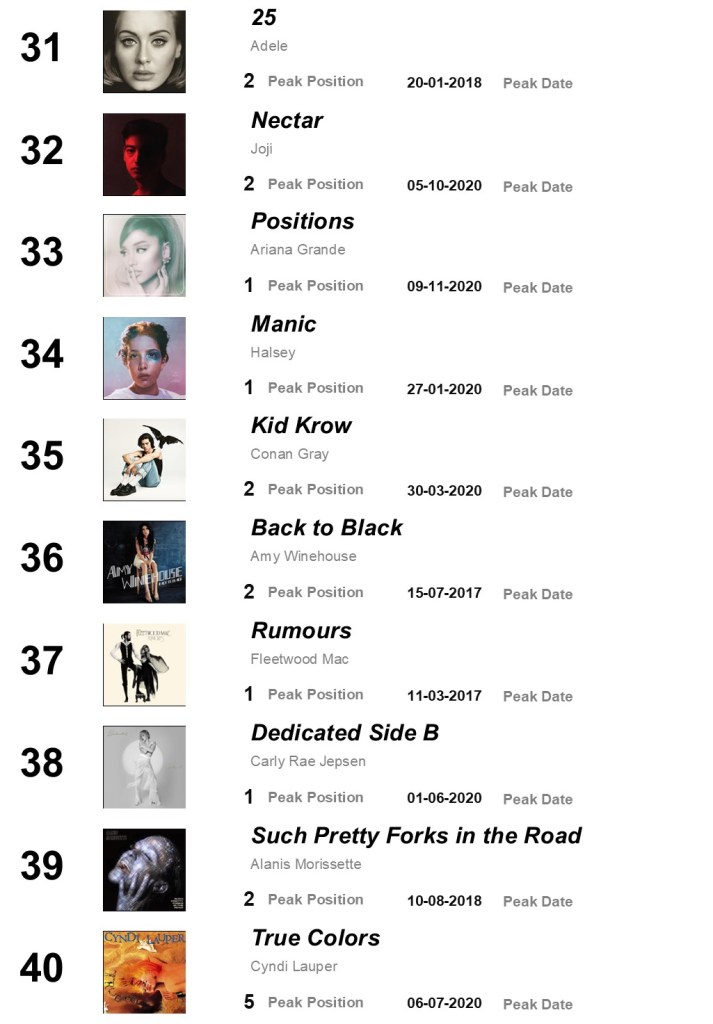
Task: Click the Fleetwood Mac artist name
Action: pyautogui.click(x=299, y=659)
